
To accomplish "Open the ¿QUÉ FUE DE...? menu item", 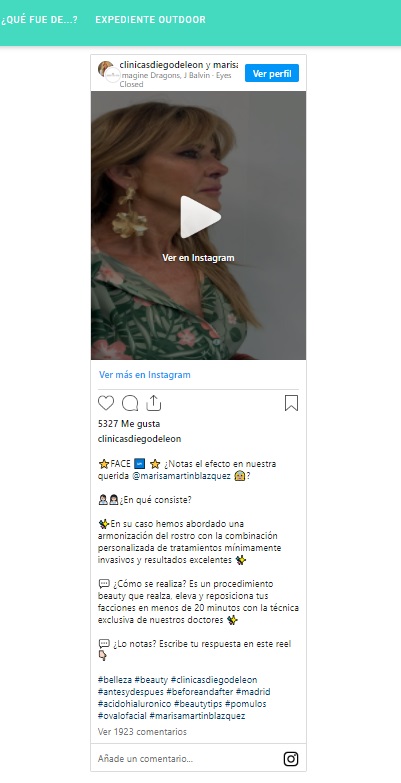I will coord(39,20).
